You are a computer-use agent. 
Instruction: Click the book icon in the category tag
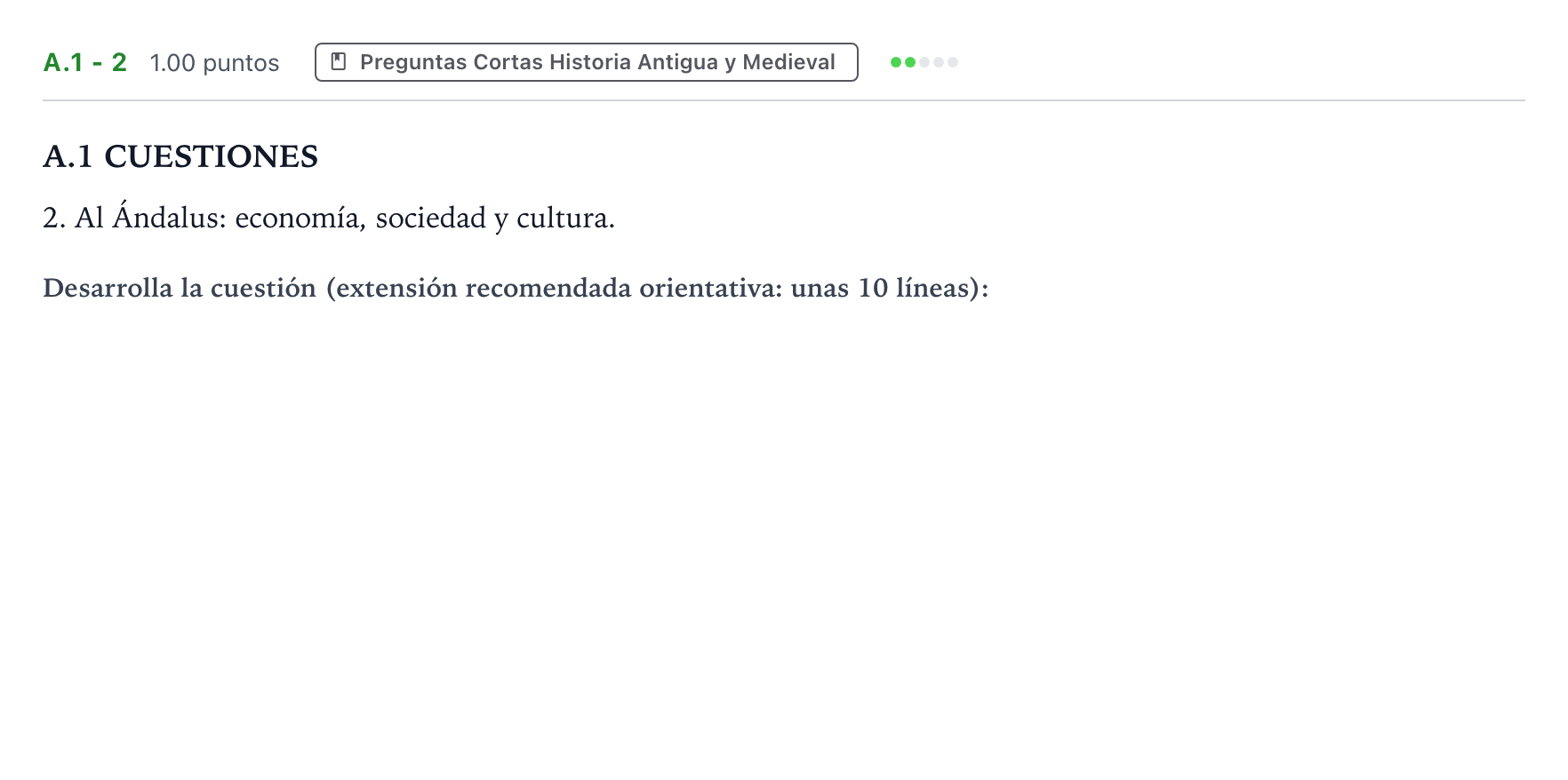point(338,61)
